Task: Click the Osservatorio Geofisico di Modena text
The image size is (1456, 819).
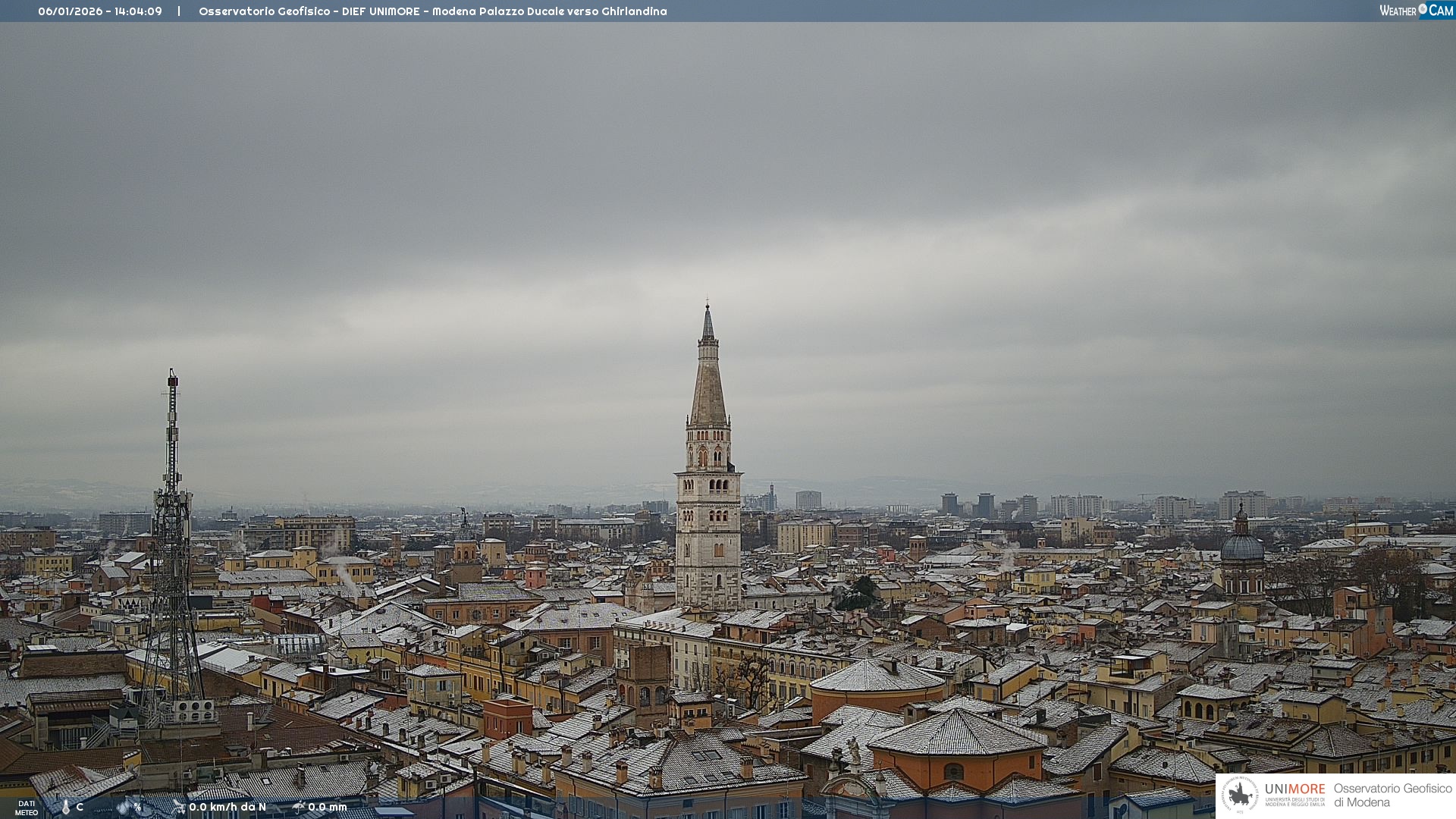Action: (x=1392, y=795)
